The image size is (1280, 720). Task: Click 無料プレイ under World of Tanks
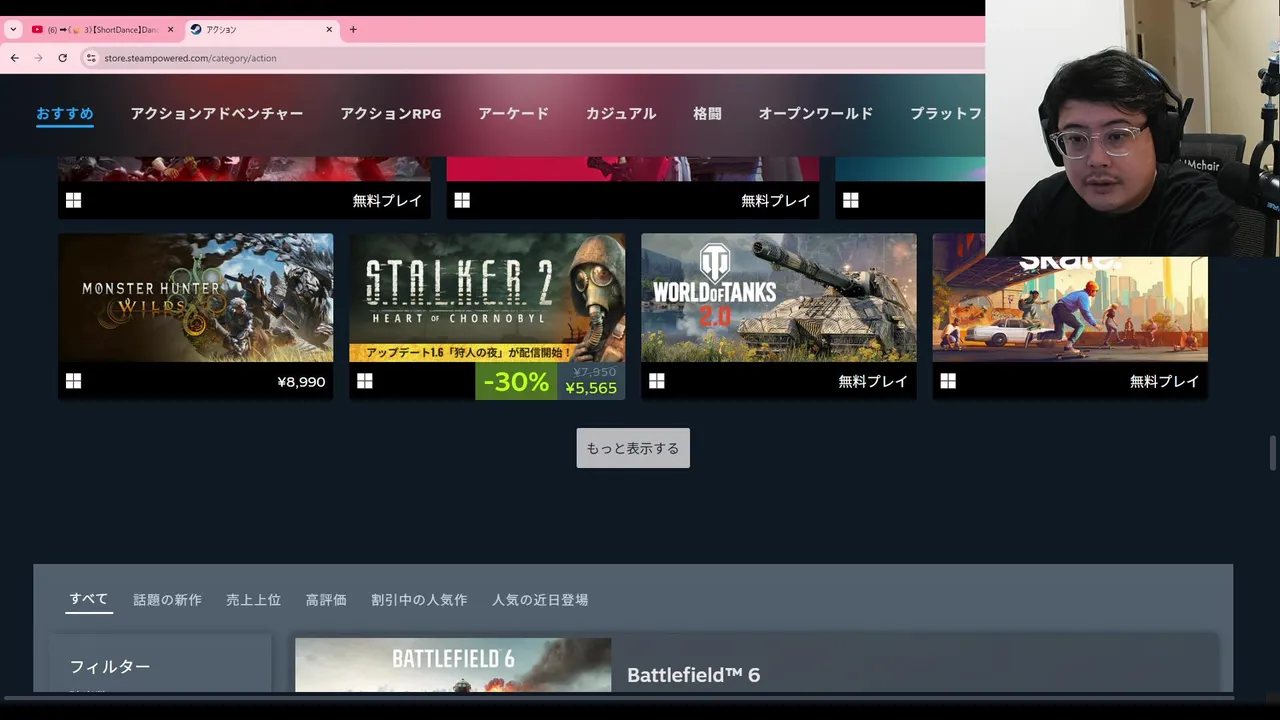pos(873,381)
